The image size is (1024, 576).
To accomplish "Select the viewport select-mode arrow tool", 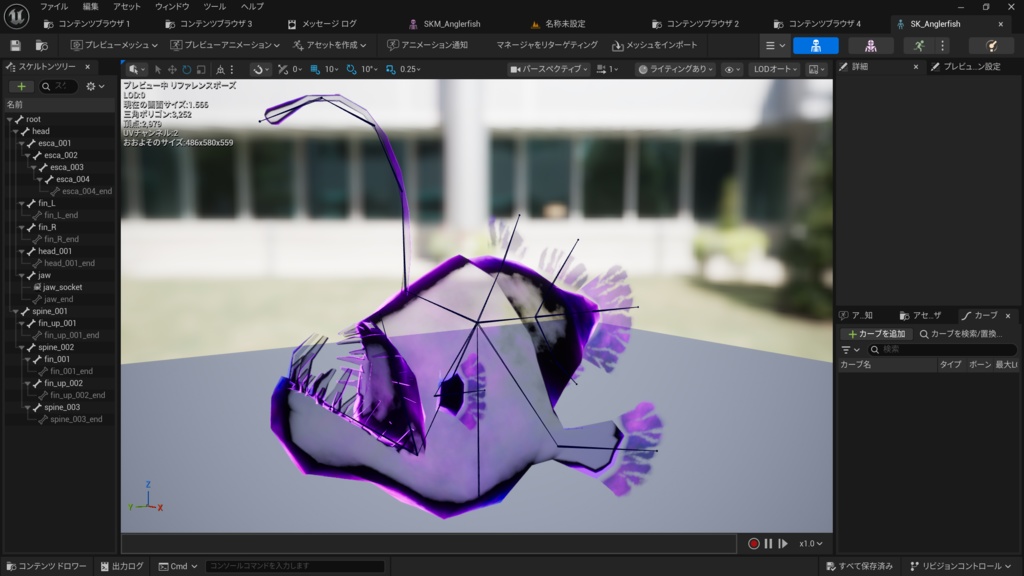I will 157,69.
